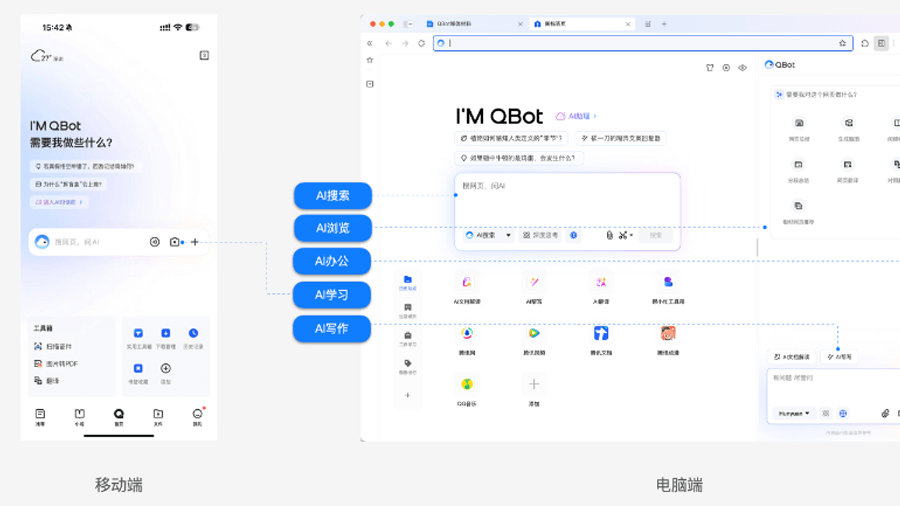This screenshot has width=900, height=506.
Task: Close the active new tab page tab
Action: pyautogui.click(x=628, y=24)
